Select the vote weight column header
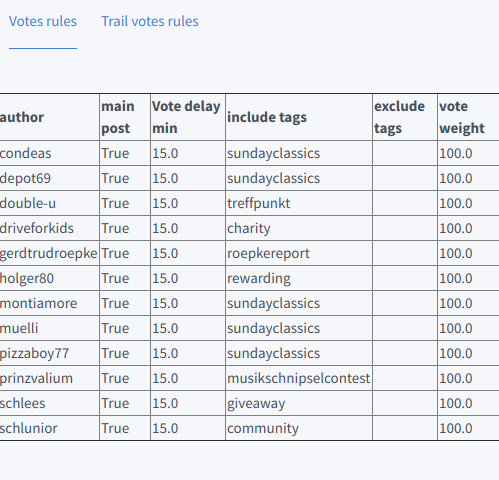This screenshot has width=499, height=480. [468, 117]
